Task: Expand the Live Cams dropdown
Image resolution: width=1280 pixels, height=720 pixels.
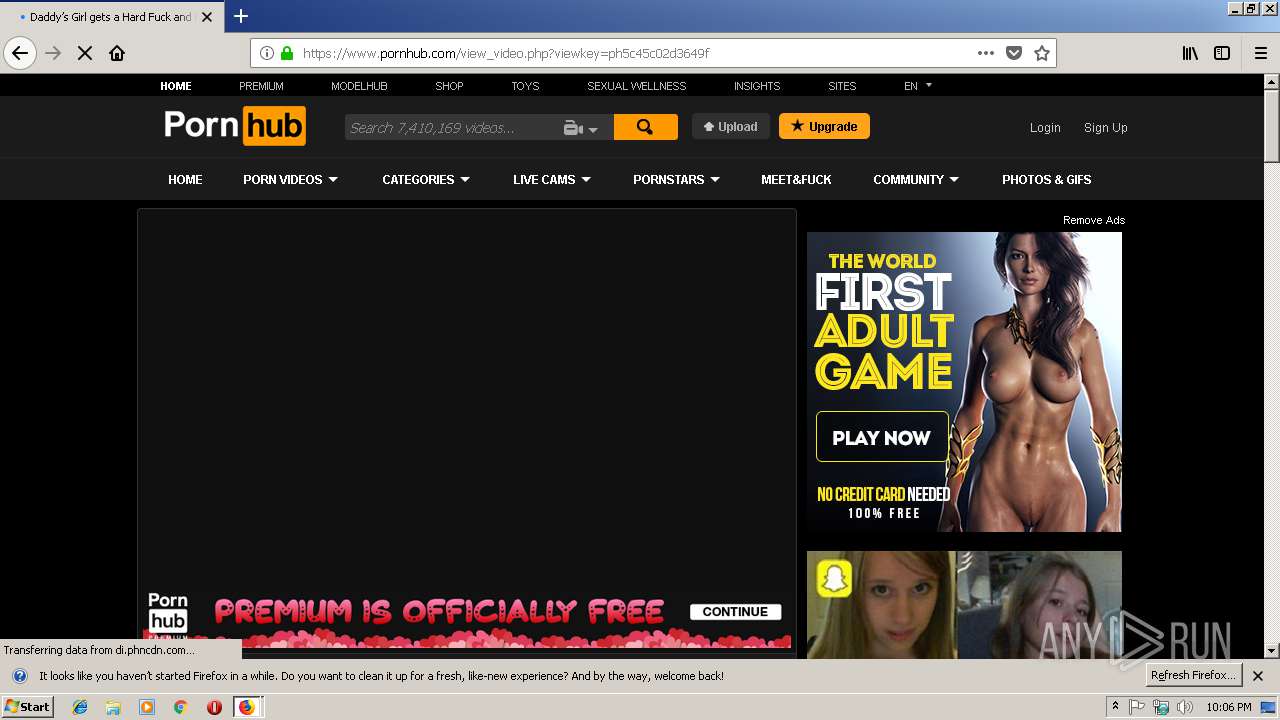Action: [552, 179]
